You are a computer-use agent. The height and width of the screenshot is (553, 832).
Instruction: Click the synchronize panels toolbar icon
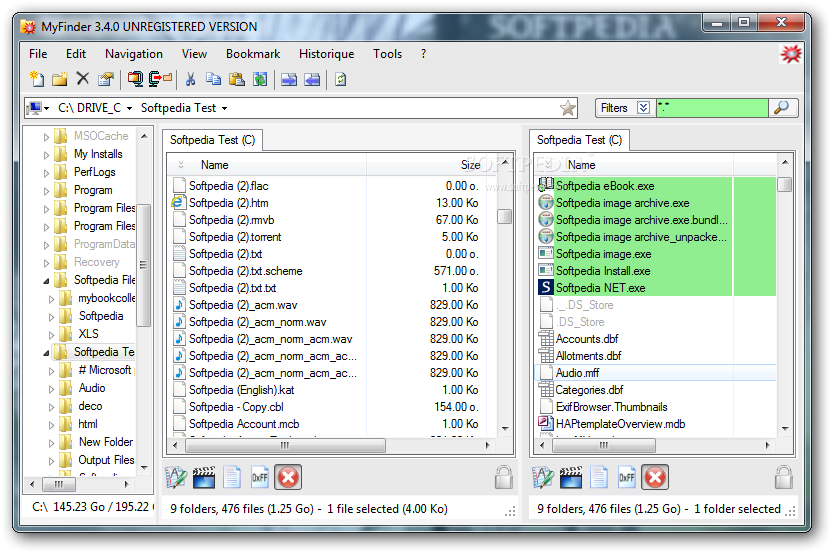click(260, 80)
